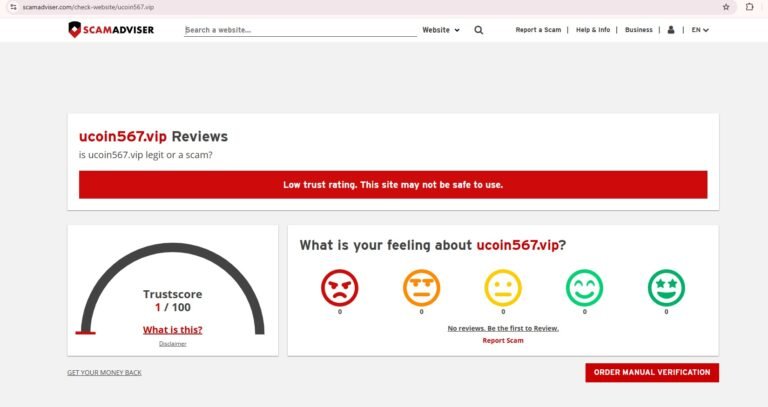Select the smiling green face rating
Image resolution: width=768 pixels, height=407 pixels.
coord(585,289)
